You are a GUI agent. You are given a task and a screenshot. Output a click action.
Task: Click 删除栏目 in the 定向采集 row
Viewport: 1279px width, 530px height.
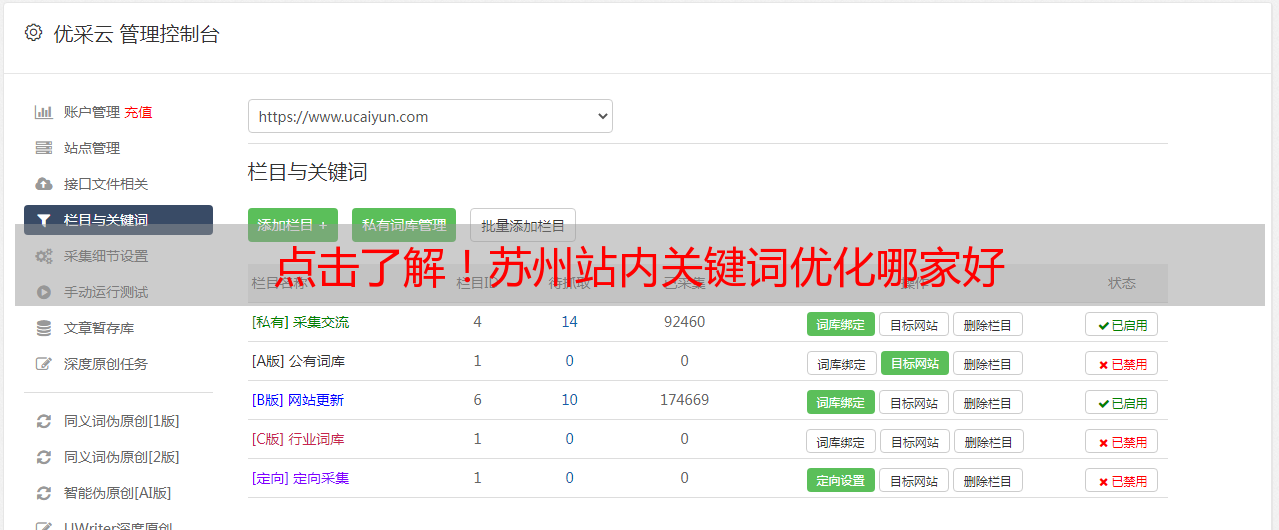[988, 480]
